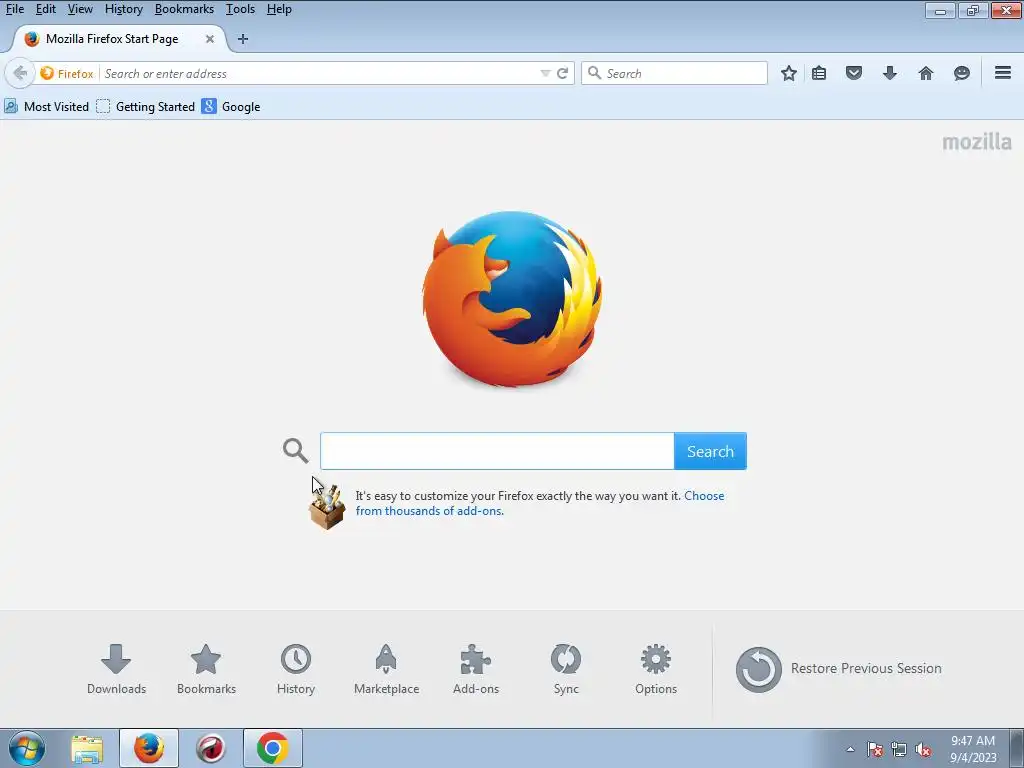Open Sync from the start page launcher
This screenshot has height=768, width=1024.
pyautogui.click(x=566, y=669)
